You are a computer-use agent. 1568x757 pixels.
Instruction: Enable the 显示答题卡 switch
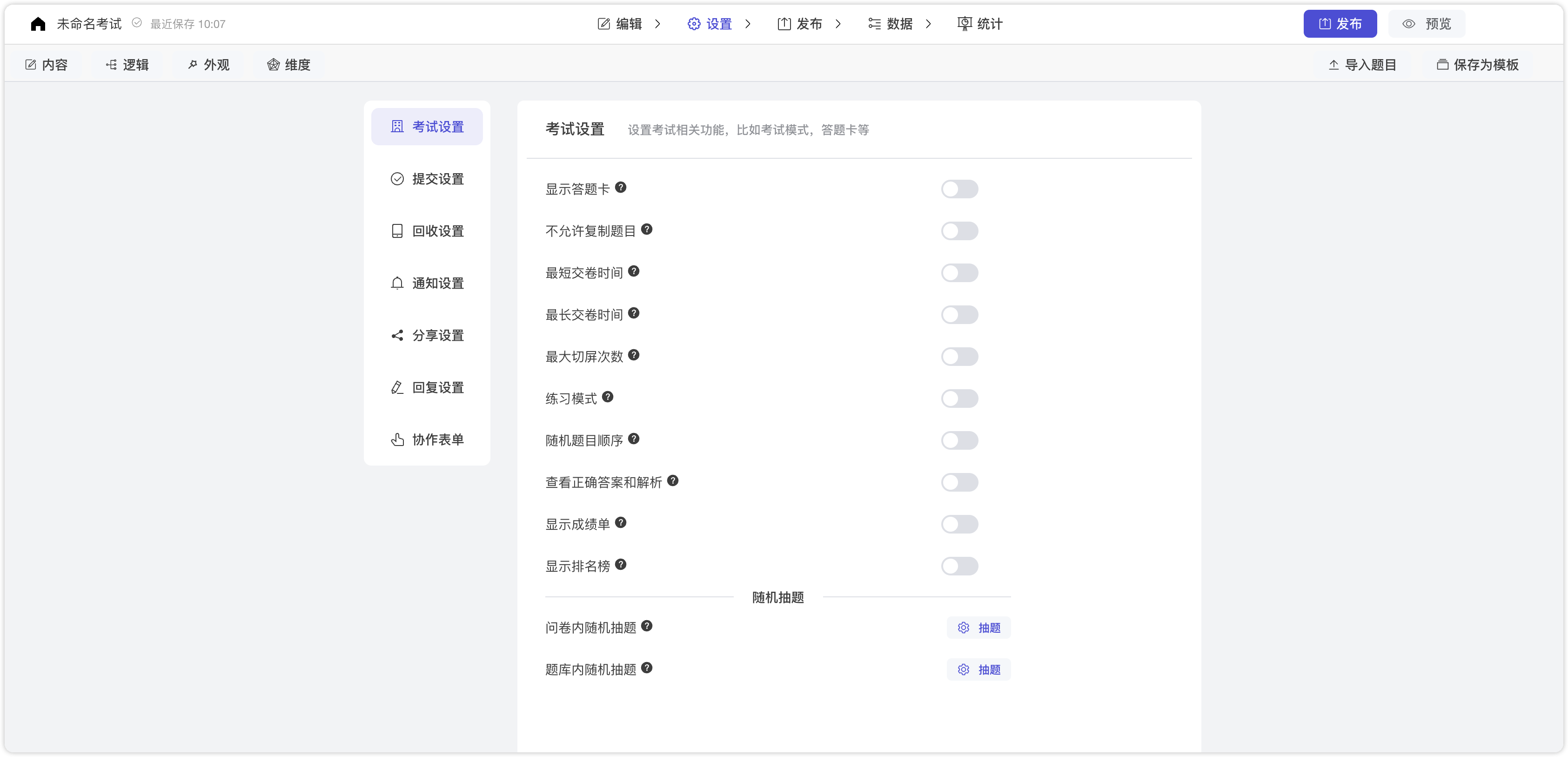(959, 189)
